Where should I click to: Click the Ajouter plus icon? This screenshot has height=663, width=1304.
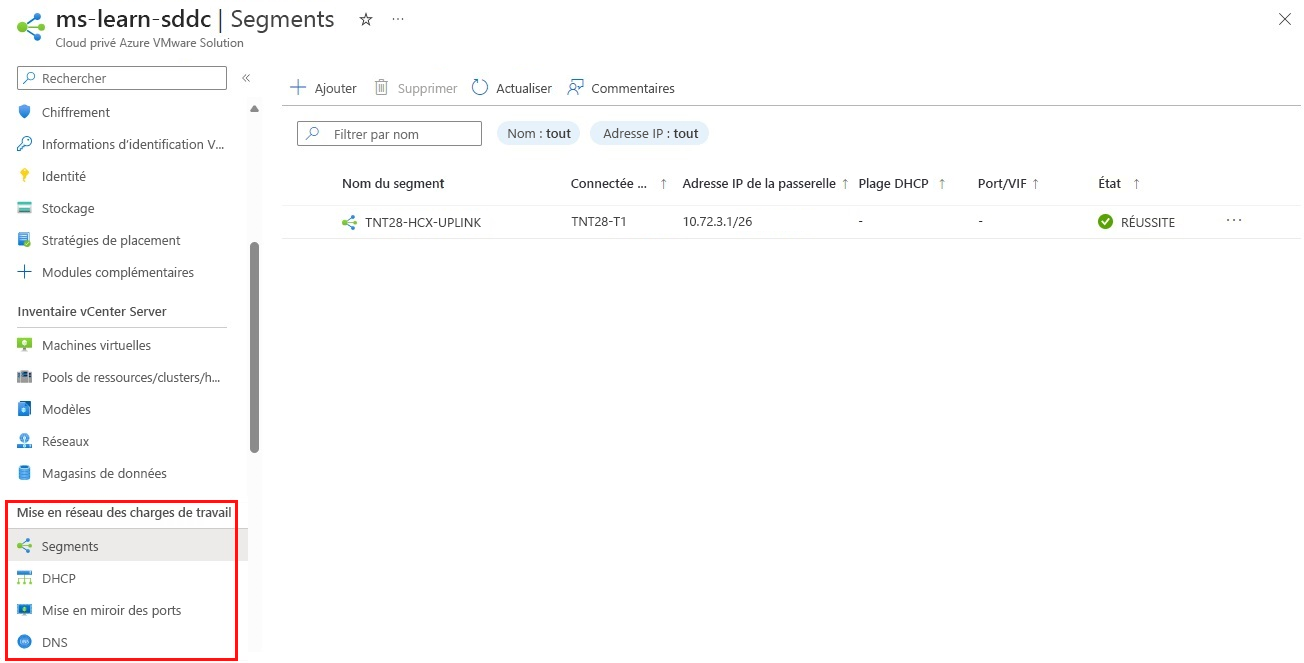click(298, 87)
